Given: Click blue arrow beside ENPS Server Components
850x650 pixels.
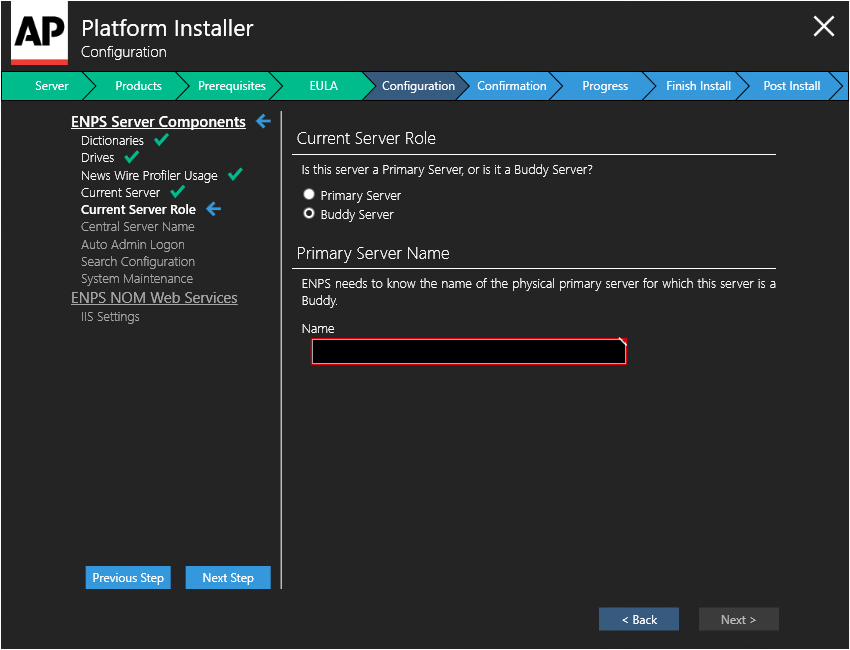Looking at the screenshot, I should [263, 121].
